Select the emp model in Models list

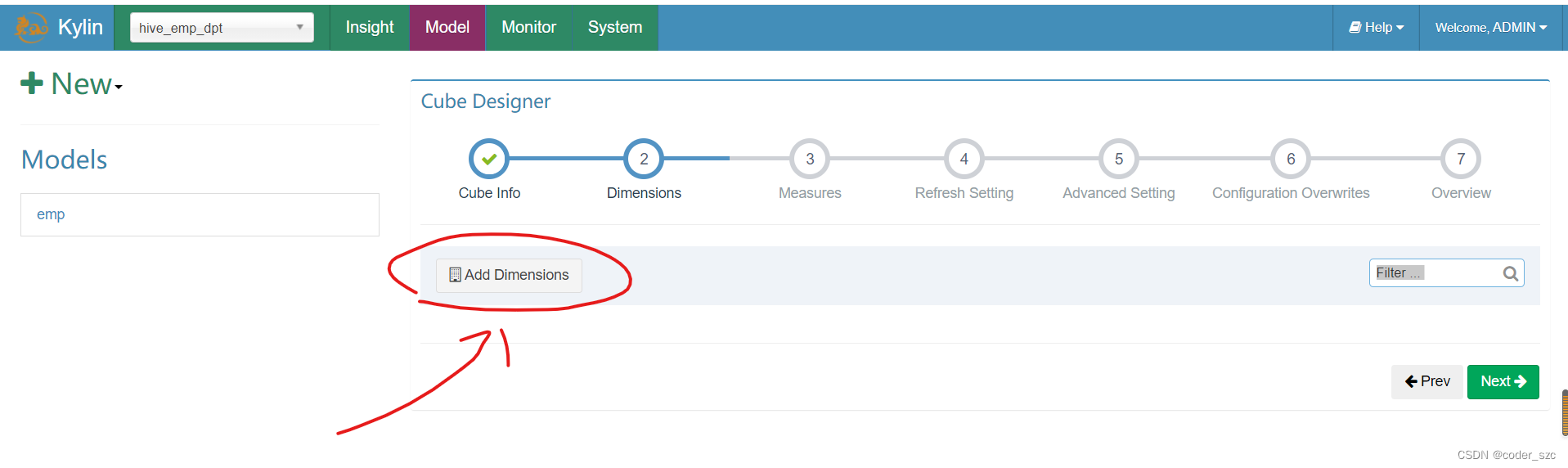(200, 214)
